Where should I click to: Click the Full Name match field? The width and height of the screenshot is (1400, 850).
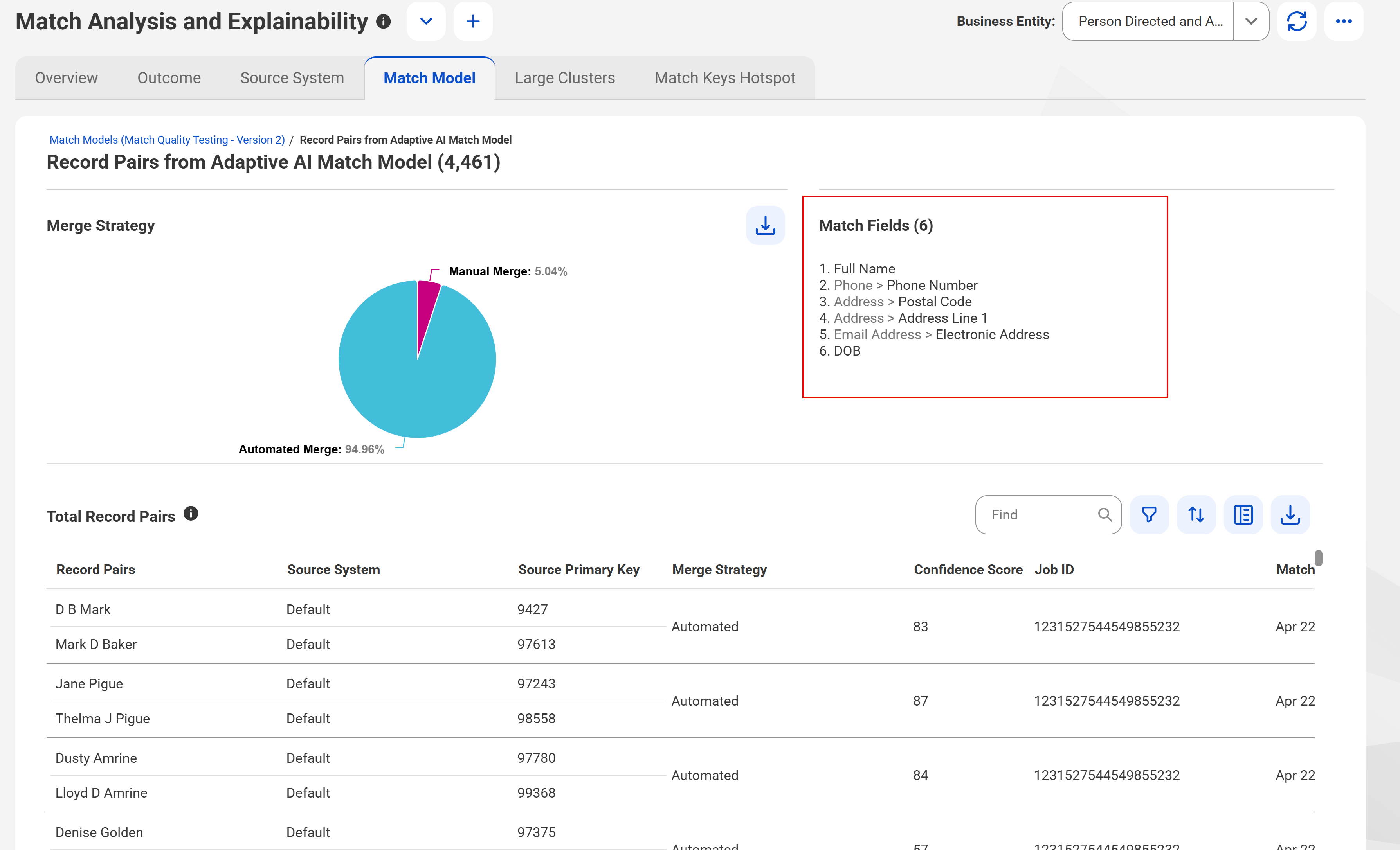click(864, 269)
